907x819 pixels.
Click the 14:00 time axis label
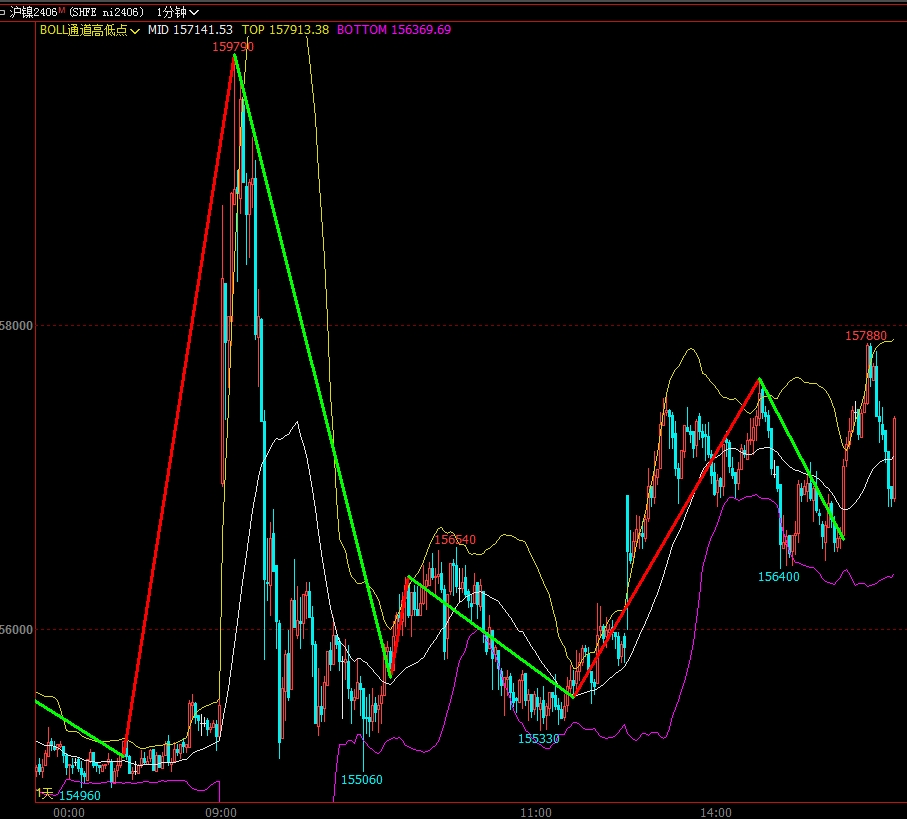click(716, 811)
